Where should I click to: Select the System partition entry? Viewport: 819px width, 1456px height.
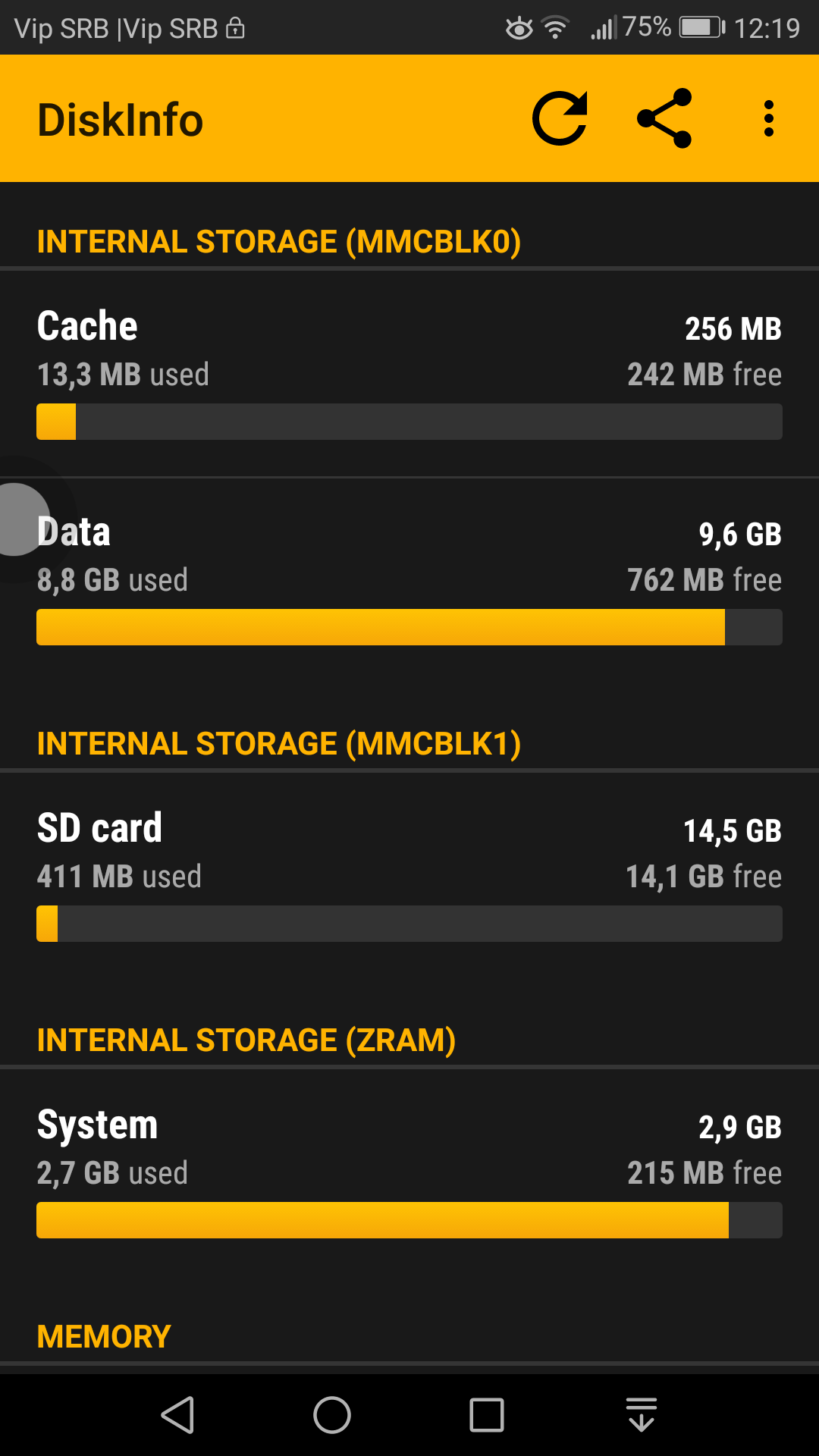click(409, 1149)
